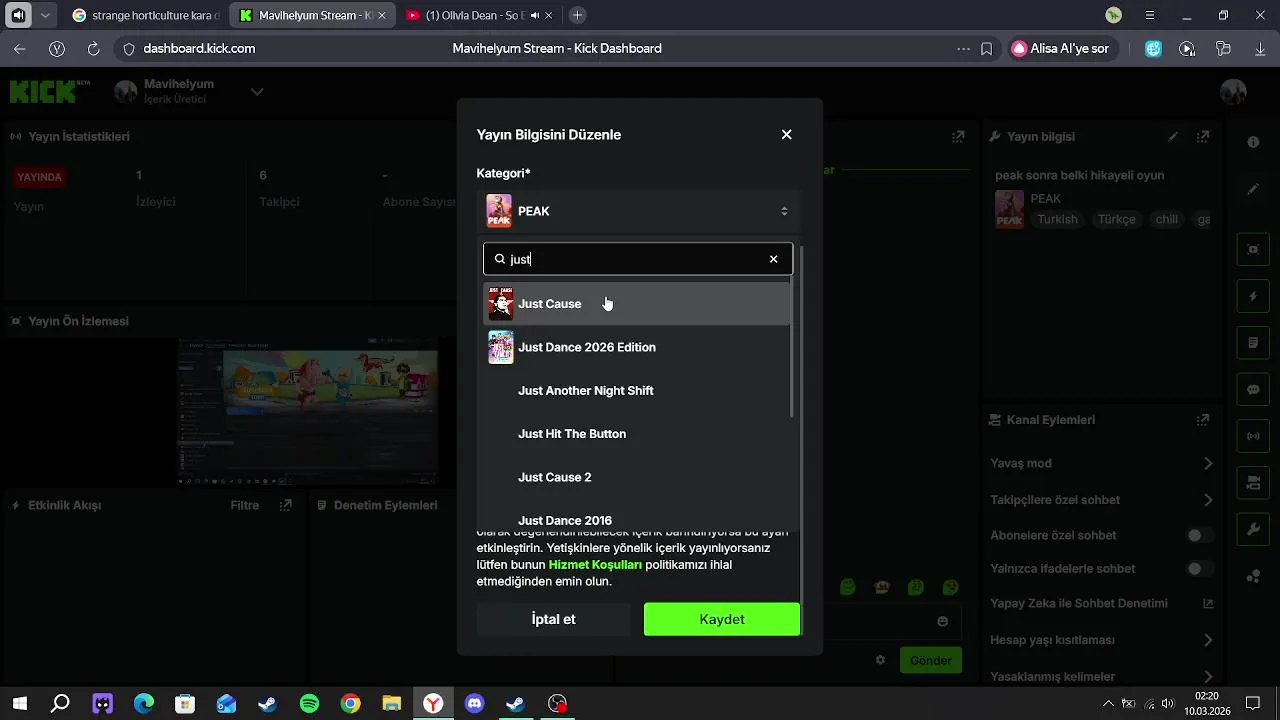Click the category list scrollbar
Image resolution: width=1280 pixels, height=720 pixels.
793,348
